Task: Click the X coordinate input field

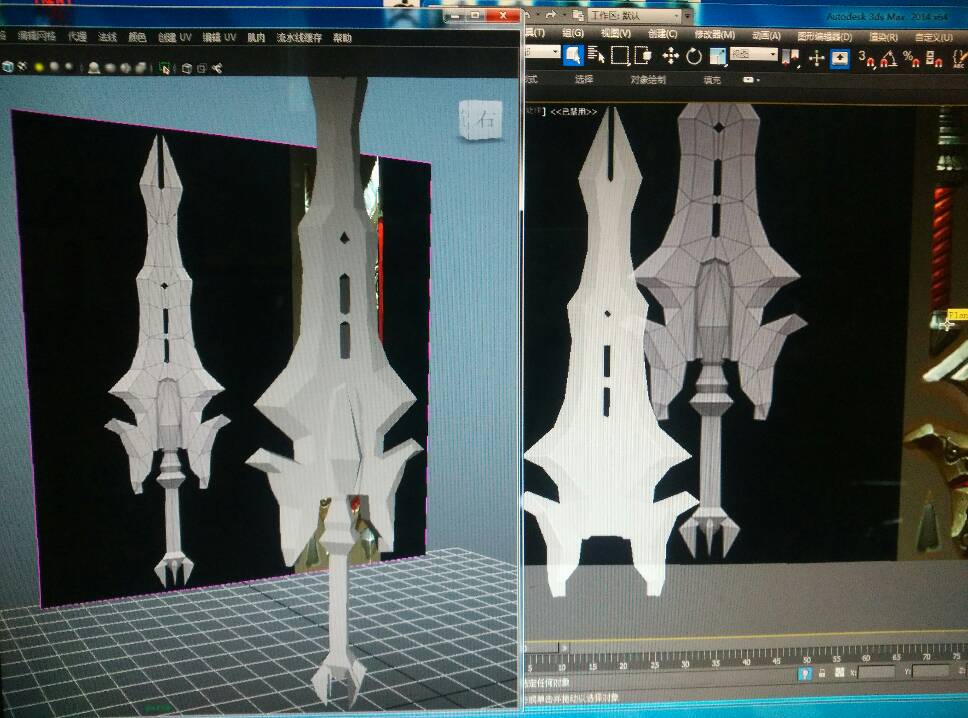Action: tap(876, 672)
